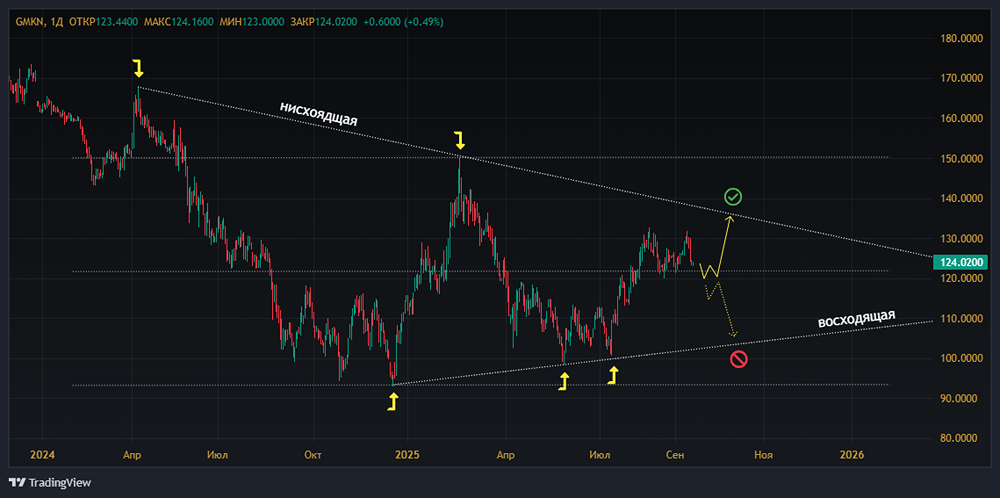Click the 2024 time axis label
Image resolution: width=1000 pixels, height=498 pixels.
(x=43, y=455)
